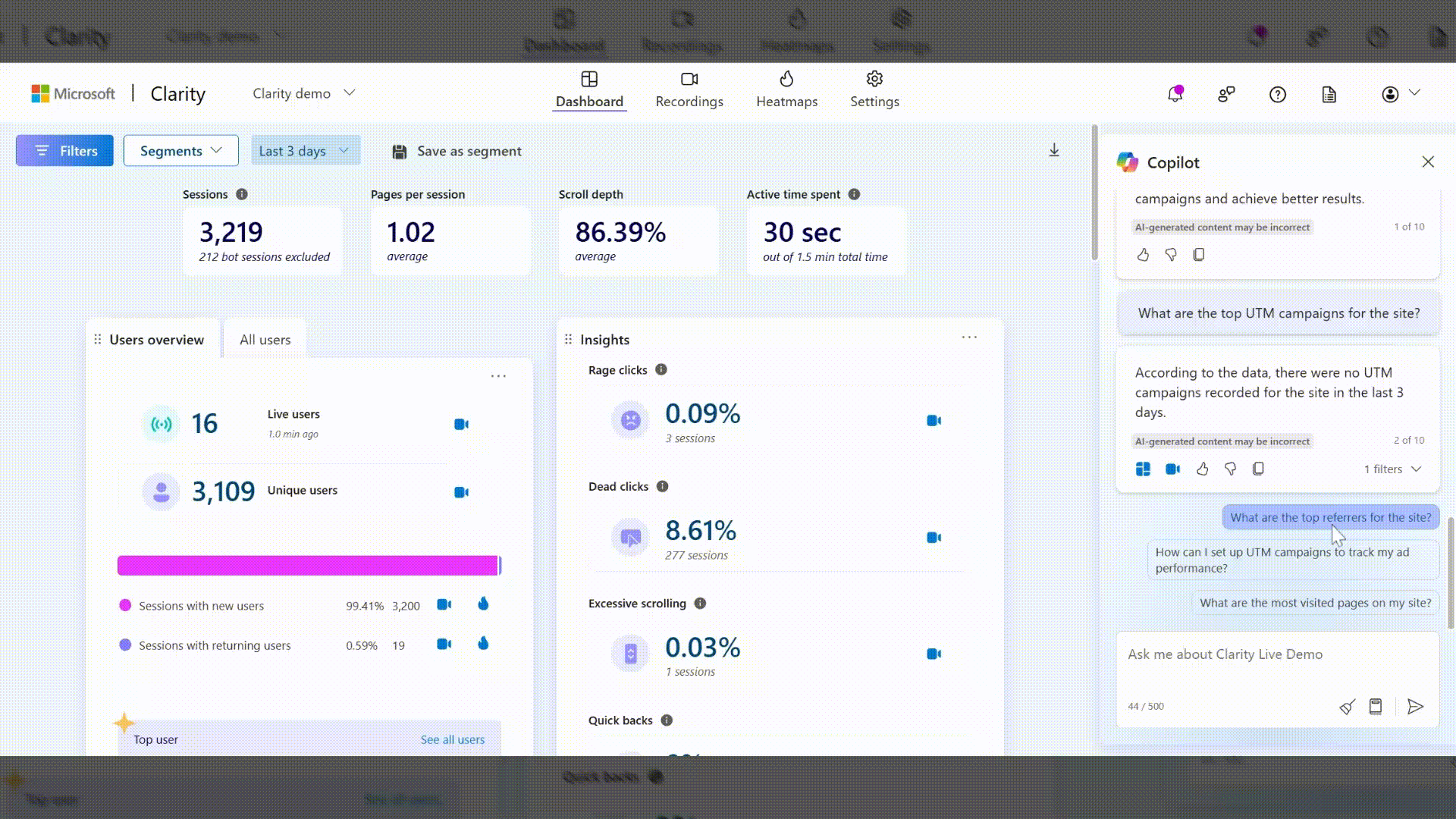Open the Recordings section
1456x819 pixels.
coord(689,88)
